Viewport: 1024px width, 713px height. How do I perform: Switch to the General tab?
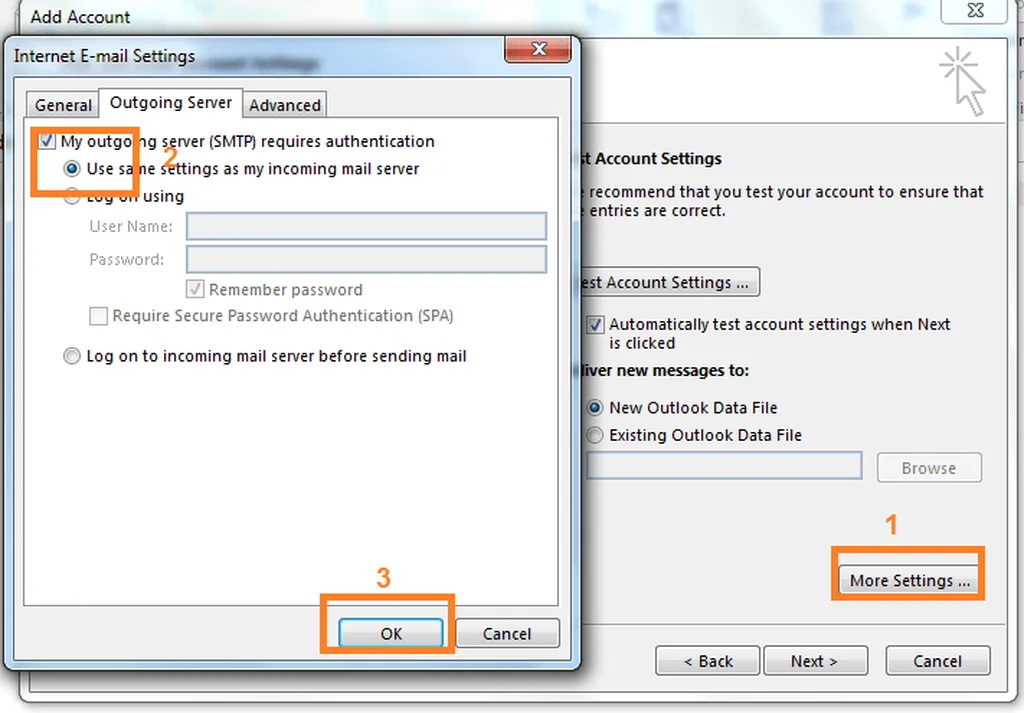(x=63, y=105)
